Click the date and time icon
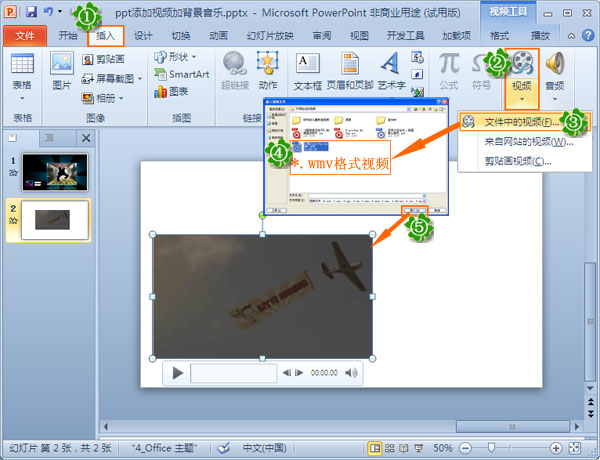This screenshot has width=600, height=460. [x=417, y=57]
